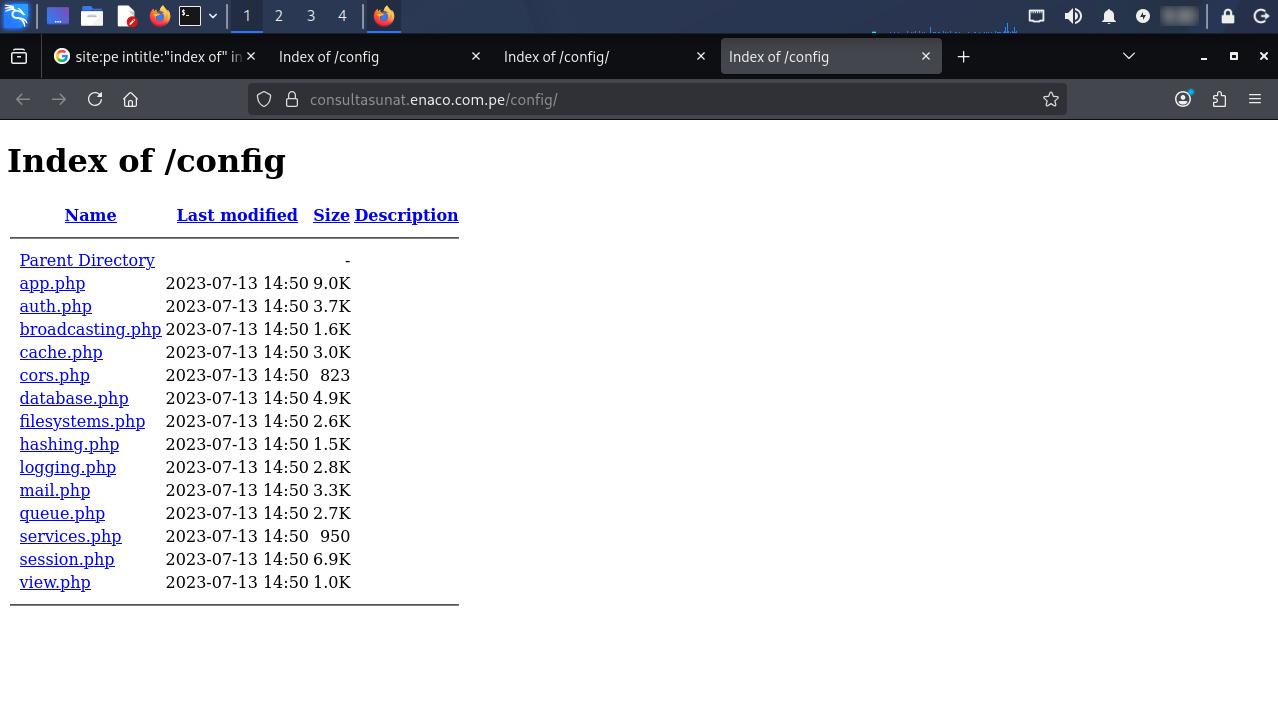Reload the current page
This screenshot has width=1278, height=716.
click(95, 99)
